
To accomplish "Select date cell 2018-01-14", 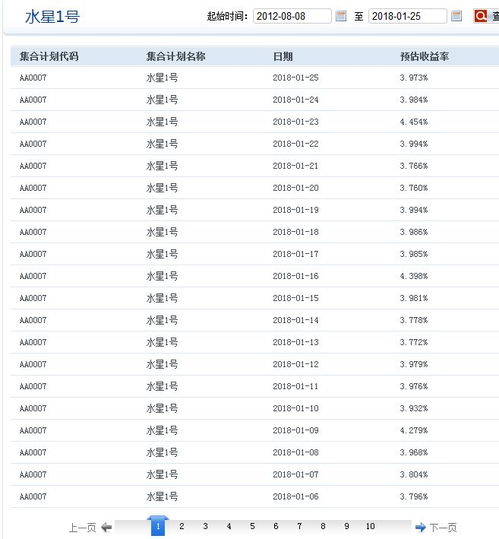I will [296, 320].
